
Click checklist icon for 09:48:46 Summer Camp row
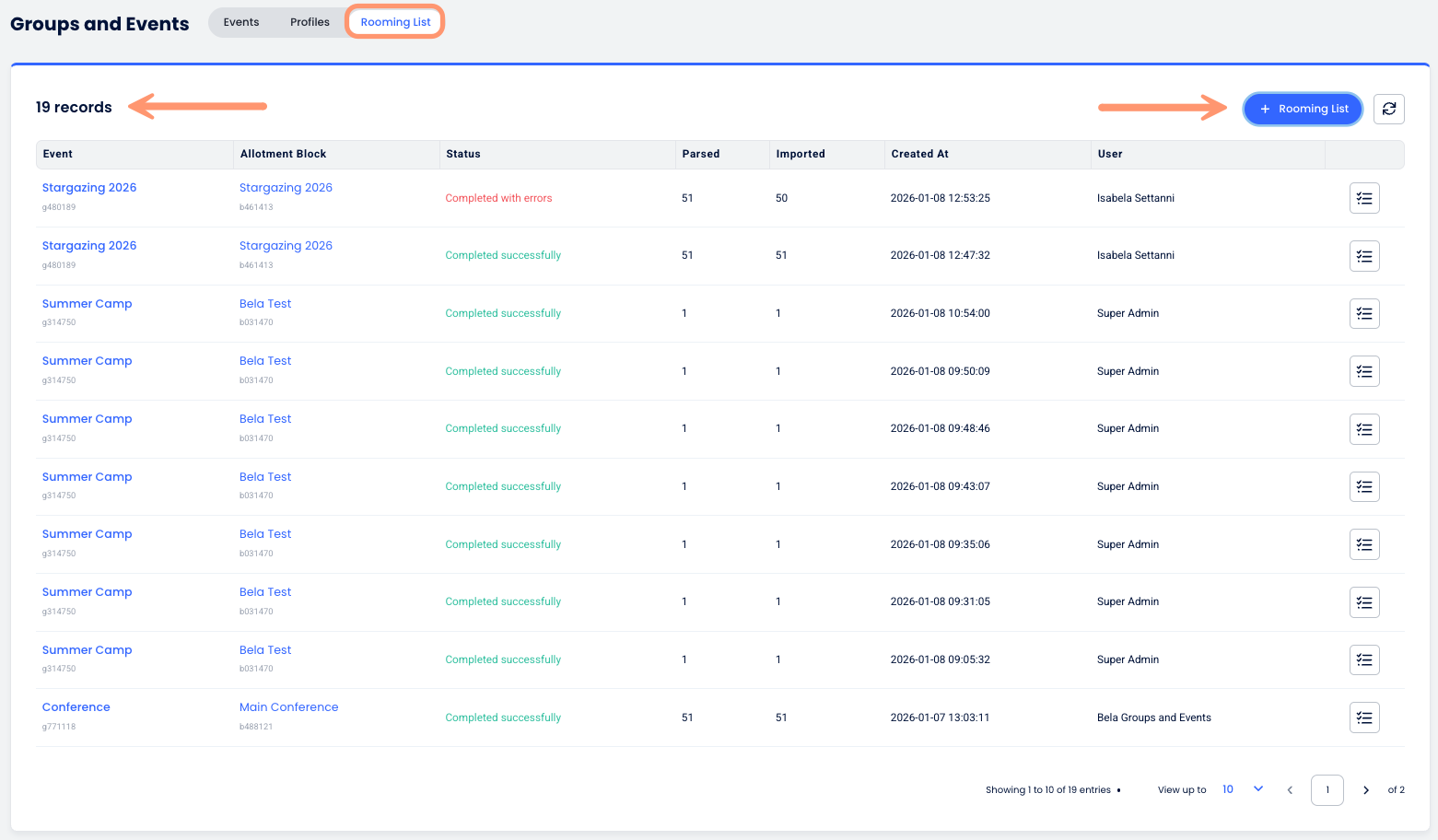point(1363,429)
